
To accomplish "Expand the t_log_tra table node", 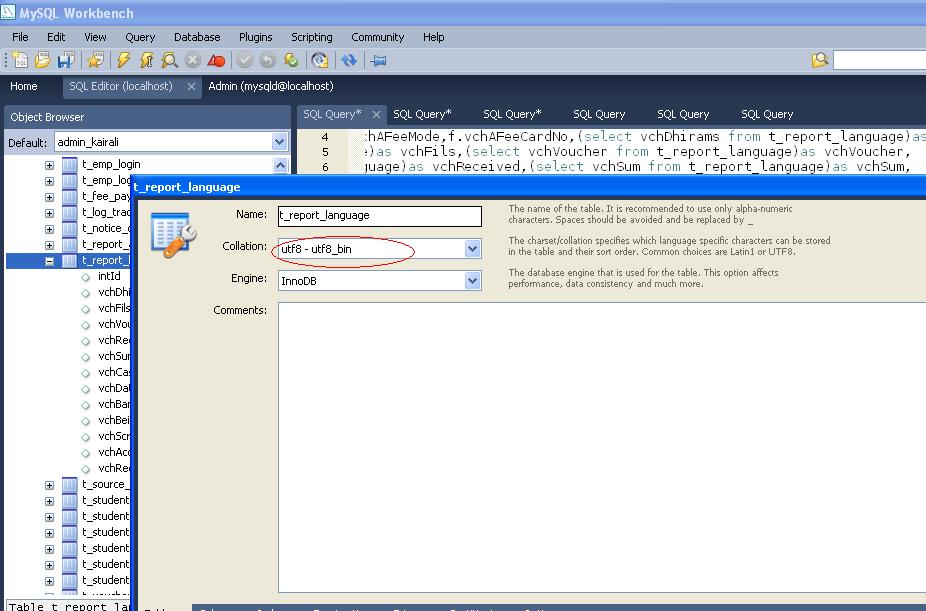I will coord(50,213).
